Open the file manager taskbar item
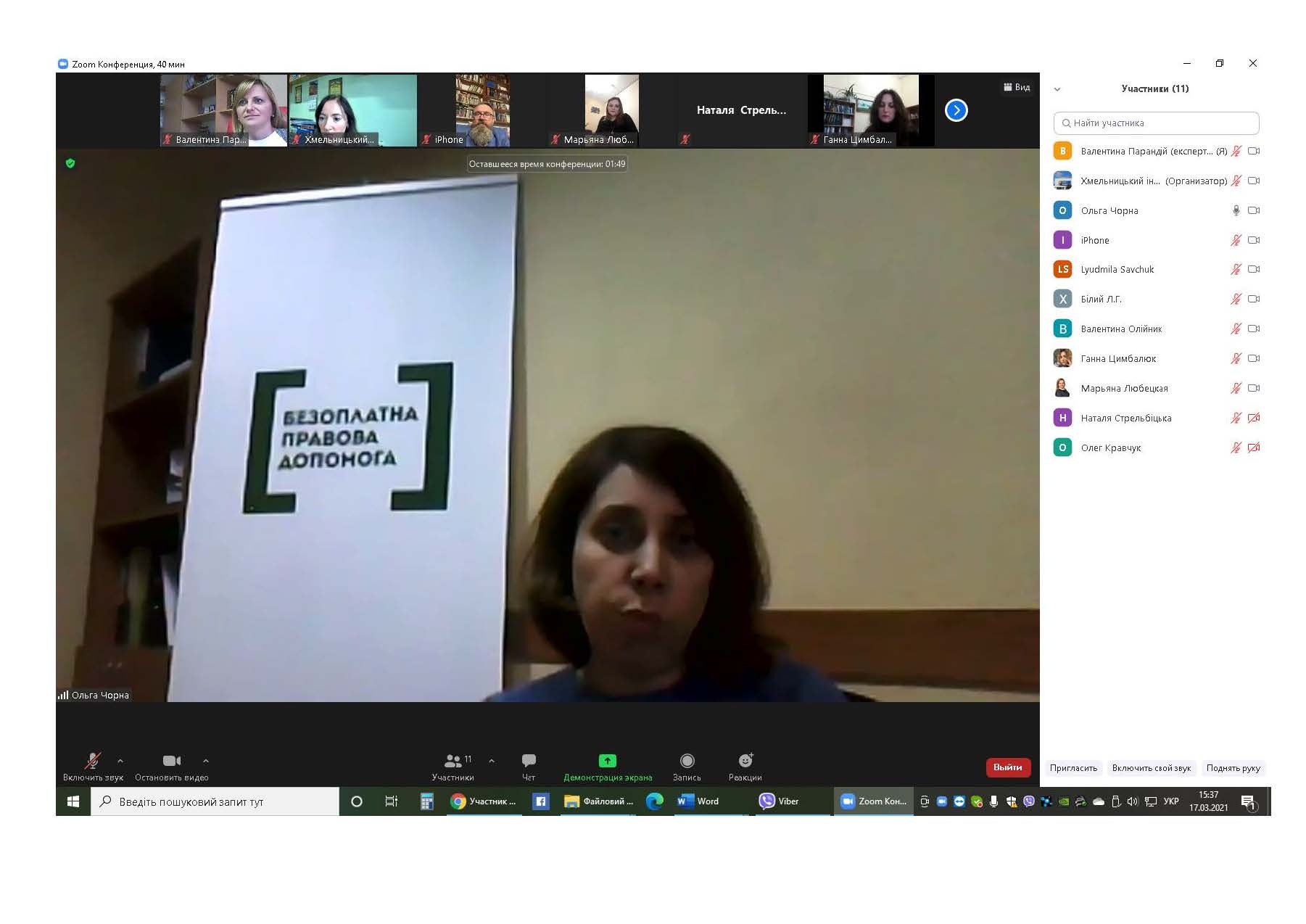The height and width of the screenshot is (924, 1306). click(599, 801)
